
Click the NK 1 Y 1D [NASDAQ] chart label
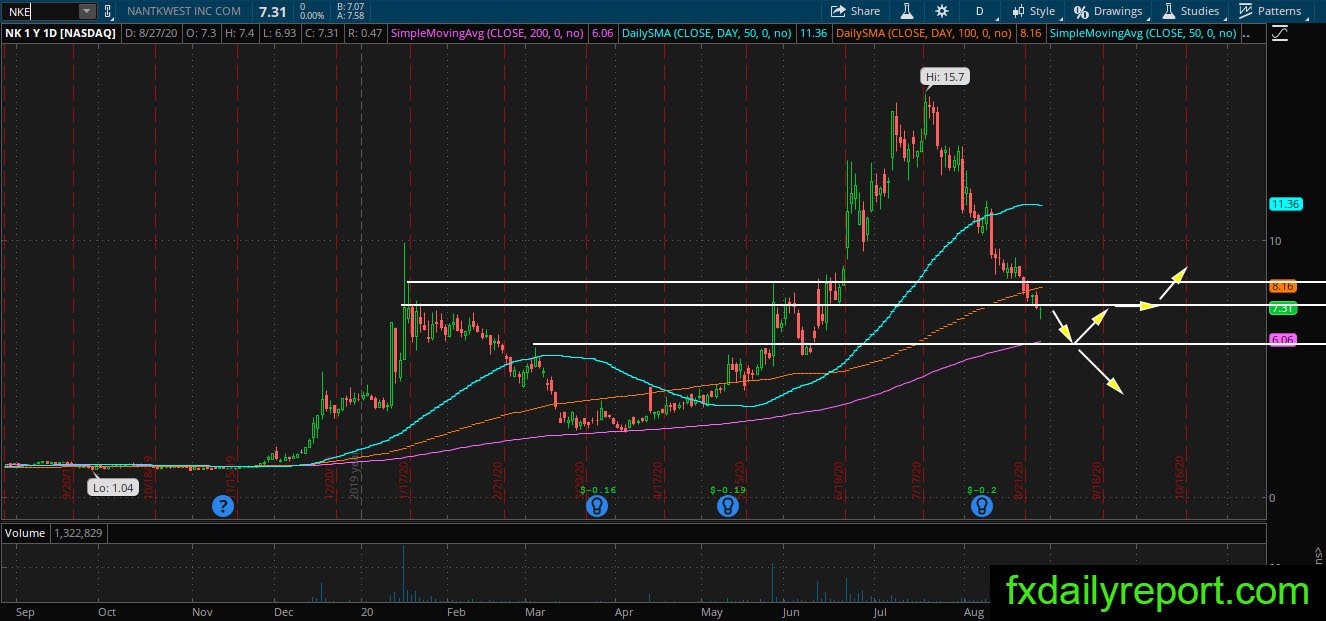coord(59,33)
